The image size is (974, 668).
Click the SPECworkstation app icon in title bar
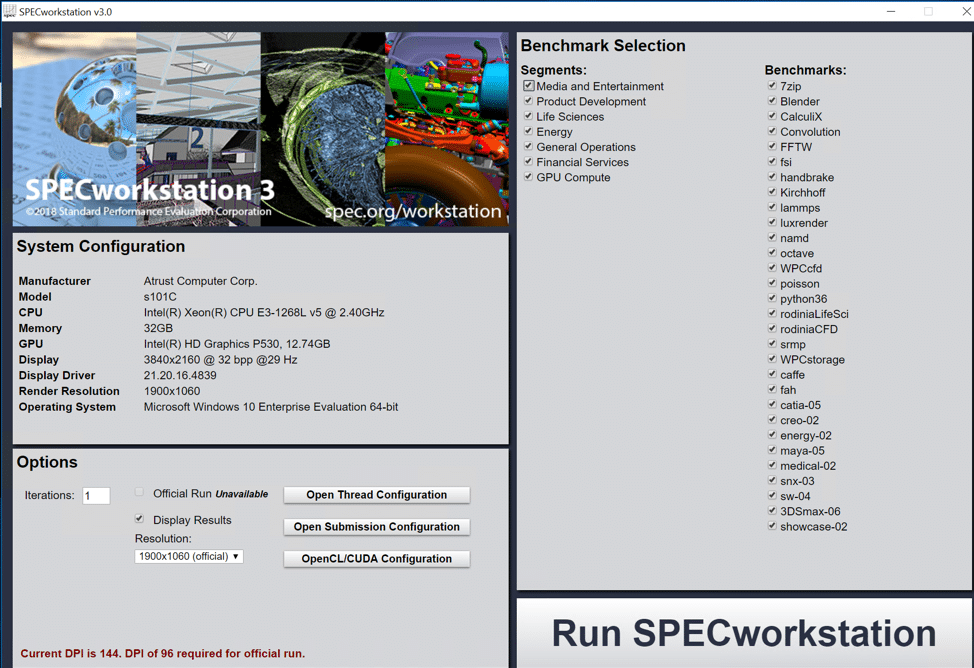pyautogui.click(x=10, y=11)
